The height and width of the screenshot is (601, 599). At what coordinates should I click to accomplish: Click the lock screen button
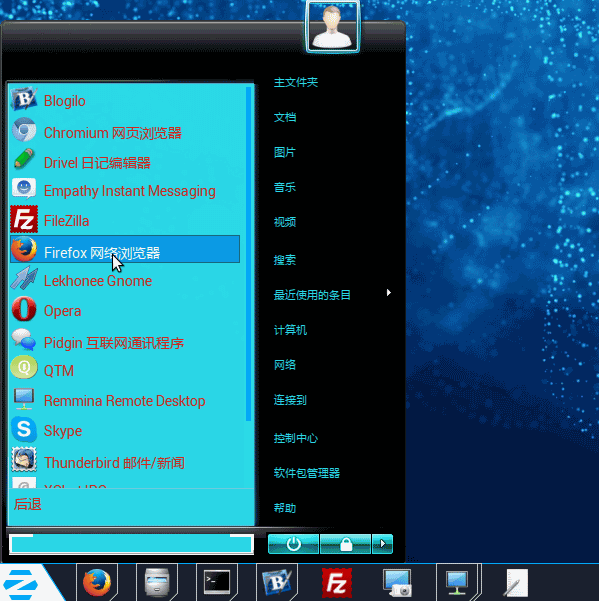(x=346, y=544)
